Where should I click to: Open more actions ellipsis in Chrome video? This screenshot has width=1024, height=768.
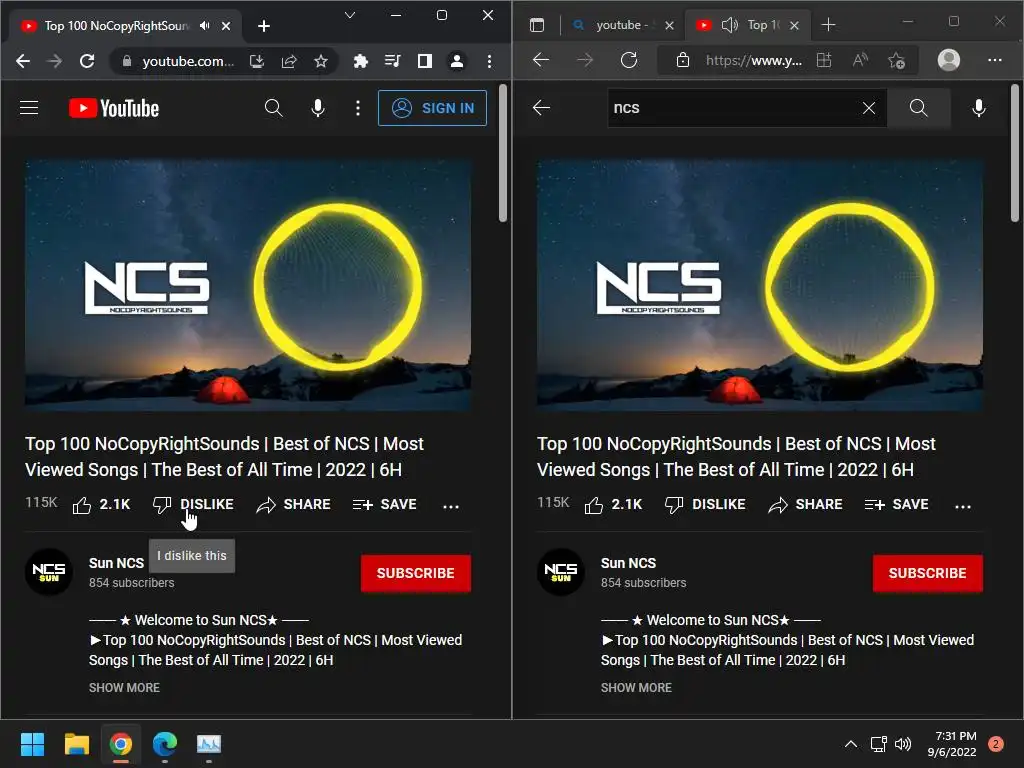[x=451, y=506]
